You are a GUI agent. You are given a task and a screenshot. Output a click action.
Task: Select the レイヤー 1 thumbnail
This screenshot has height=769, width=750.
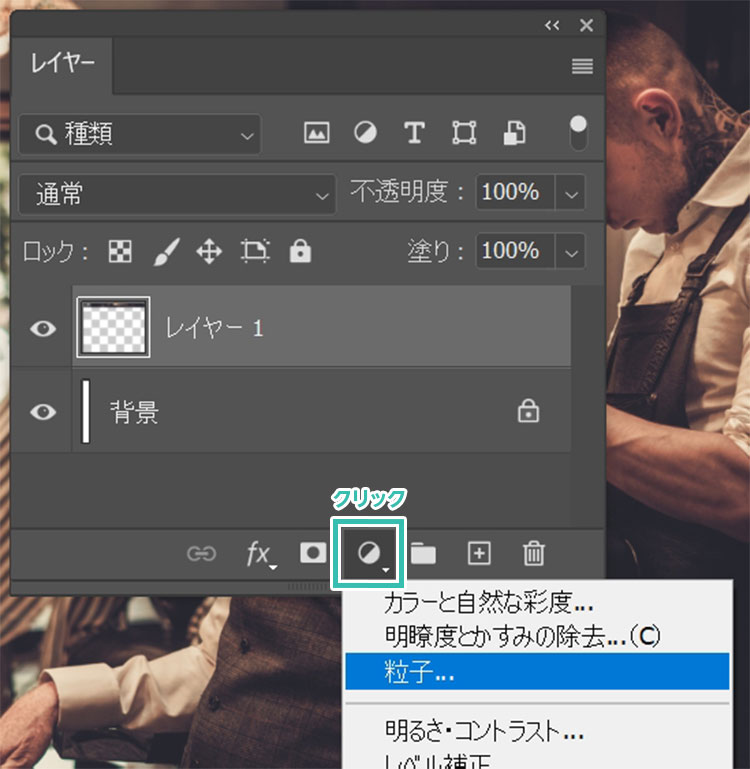tap(113, 327)
